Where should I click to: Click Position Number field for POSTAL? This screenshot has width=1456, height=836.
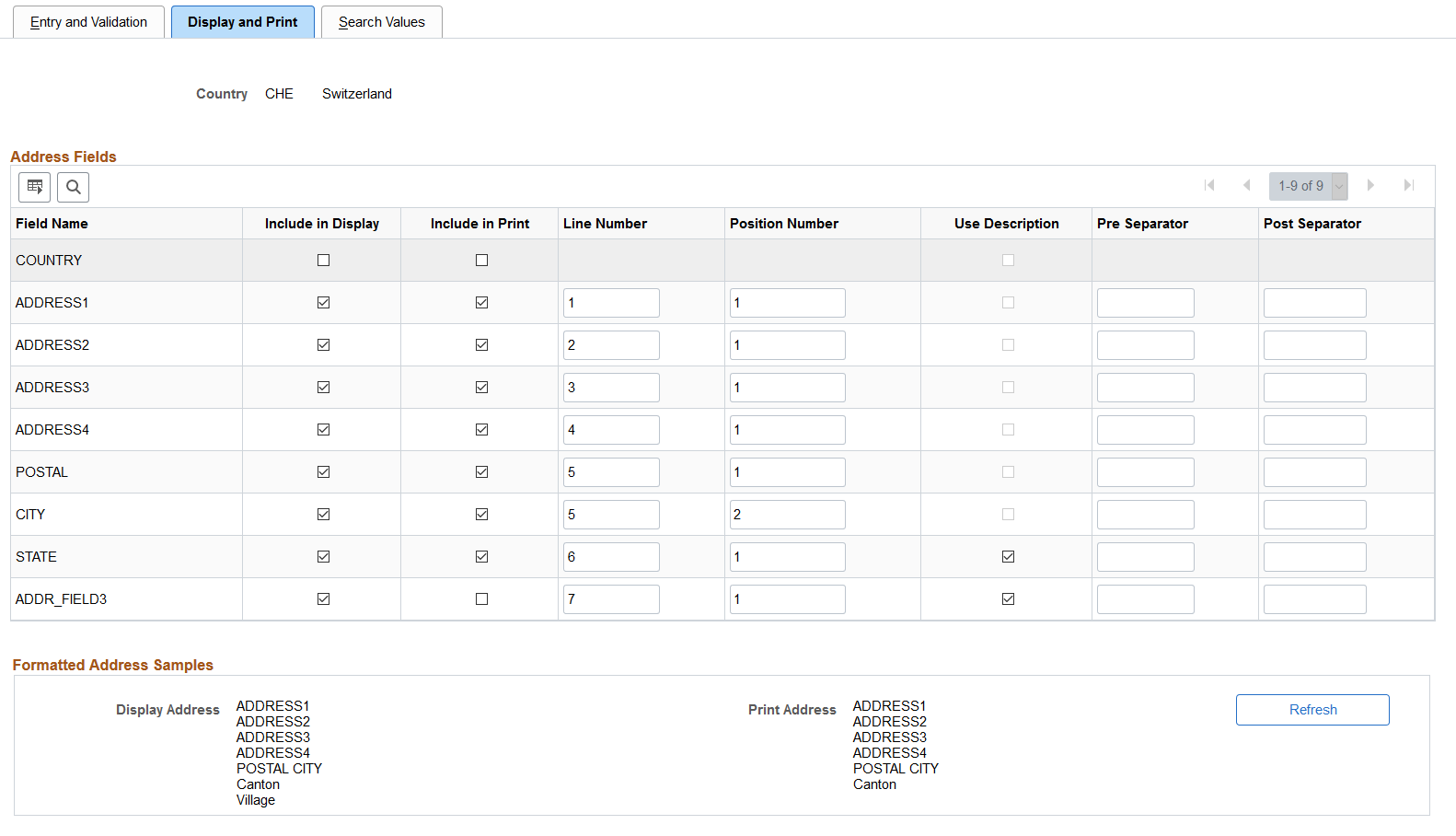coord(788,472)
